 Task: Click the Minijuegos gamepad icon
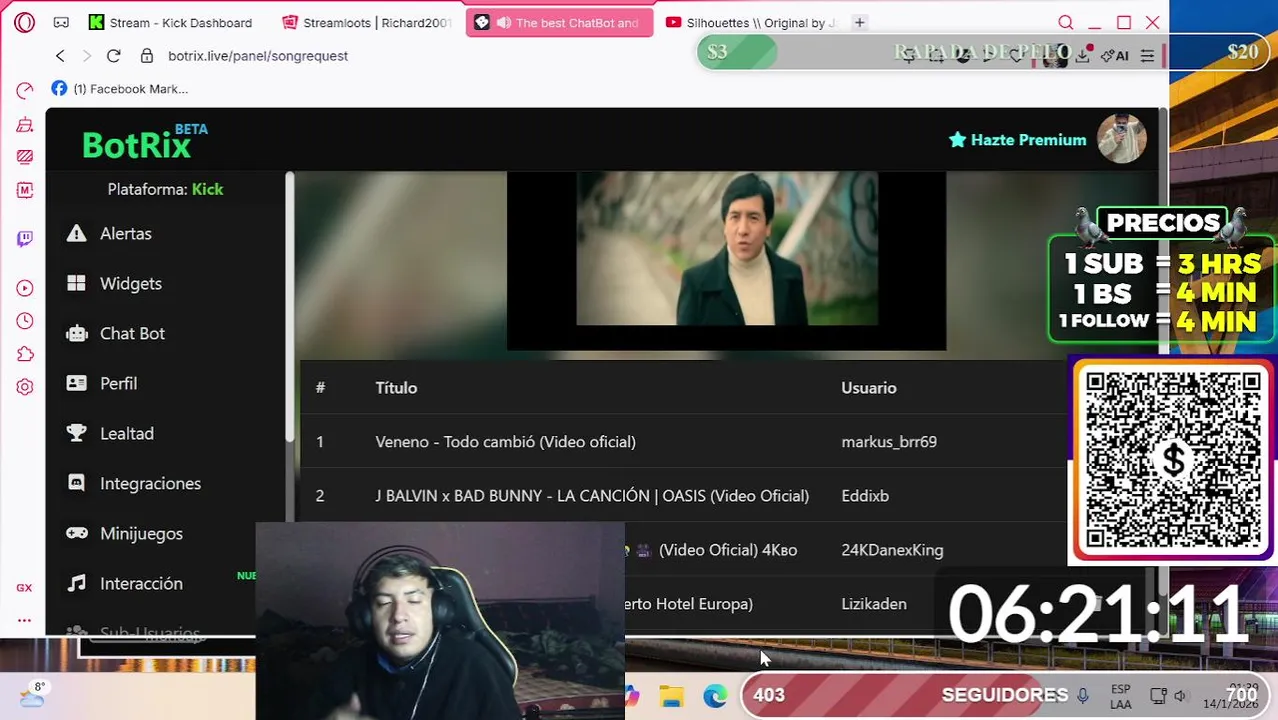[x=76, y=533]
